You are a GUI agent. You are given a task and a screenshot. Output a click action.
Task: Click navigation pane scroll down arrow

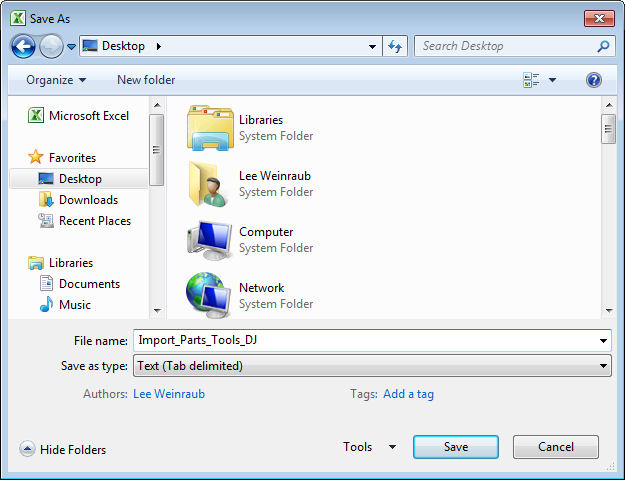tap(157, 310)
